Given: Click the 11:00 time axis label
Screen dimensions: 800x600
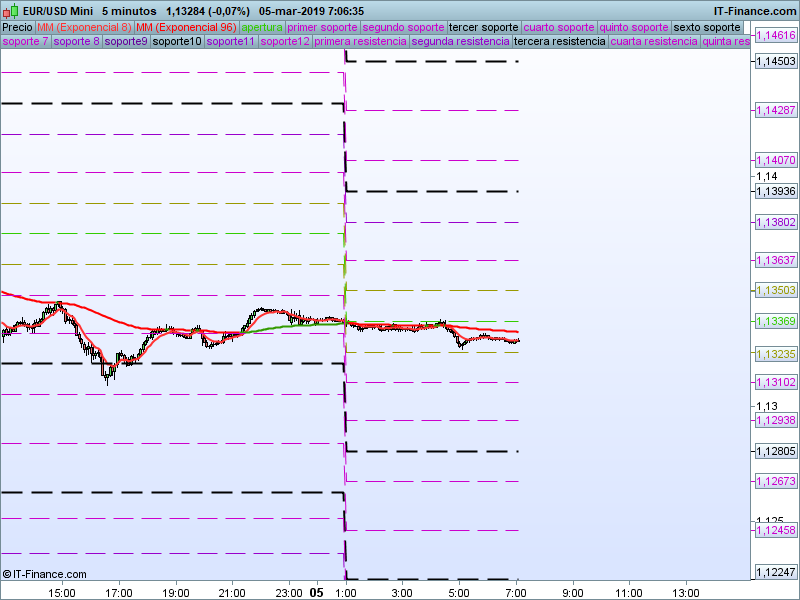Looking at the screenshot, I should (x=629, y=593).
